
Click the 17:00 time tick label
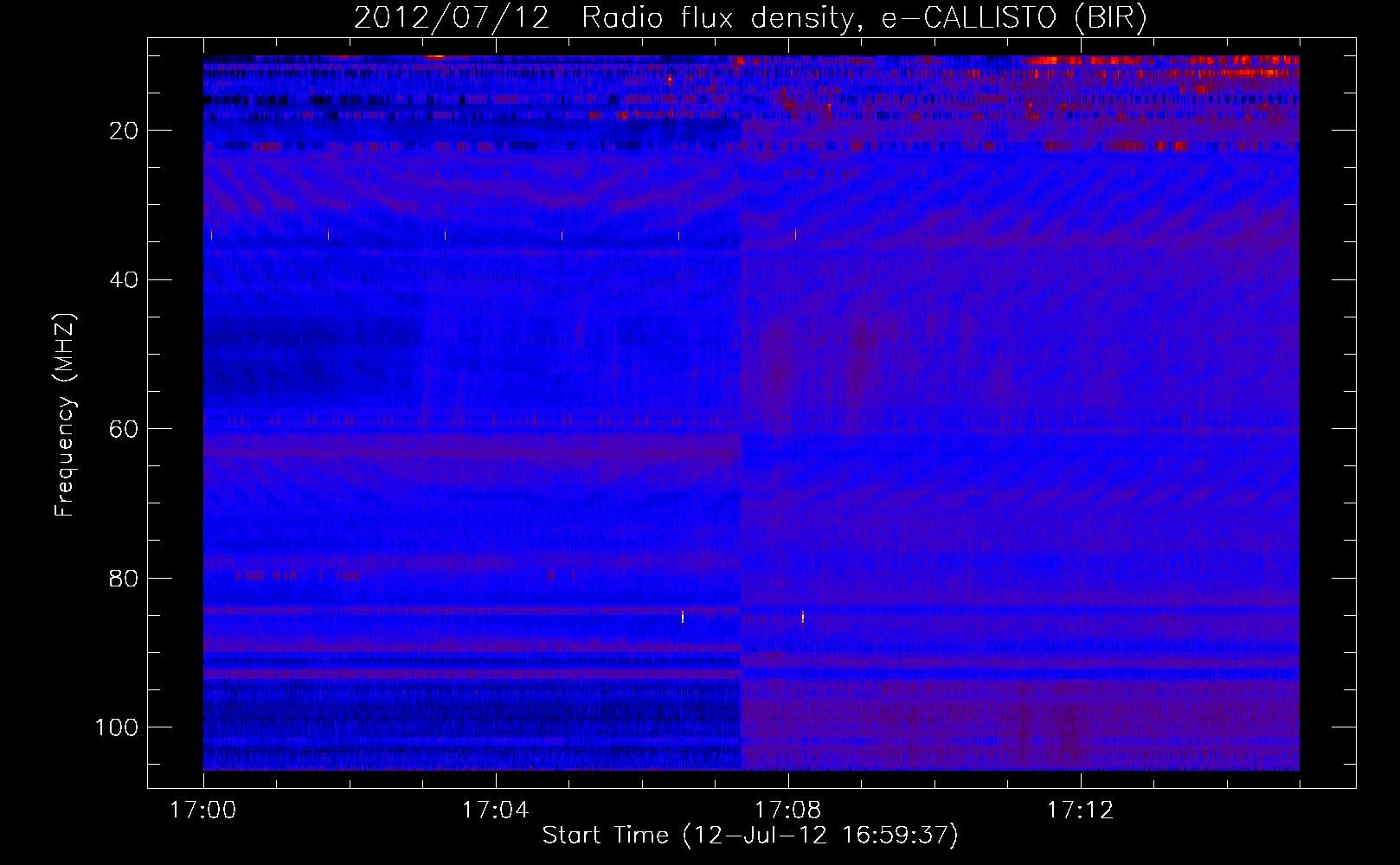click(x=203, y=811)
